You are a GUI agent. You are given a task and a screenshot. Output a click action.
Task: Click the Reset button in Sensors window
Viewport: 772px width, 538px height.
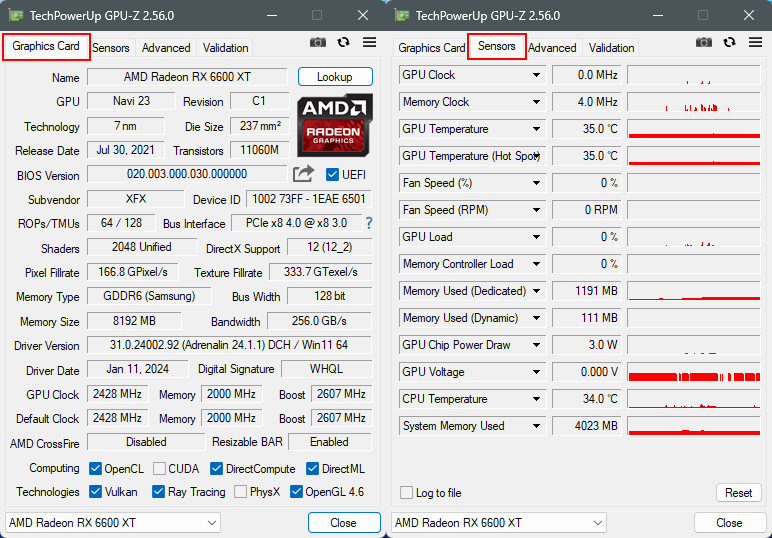(739, 493)
